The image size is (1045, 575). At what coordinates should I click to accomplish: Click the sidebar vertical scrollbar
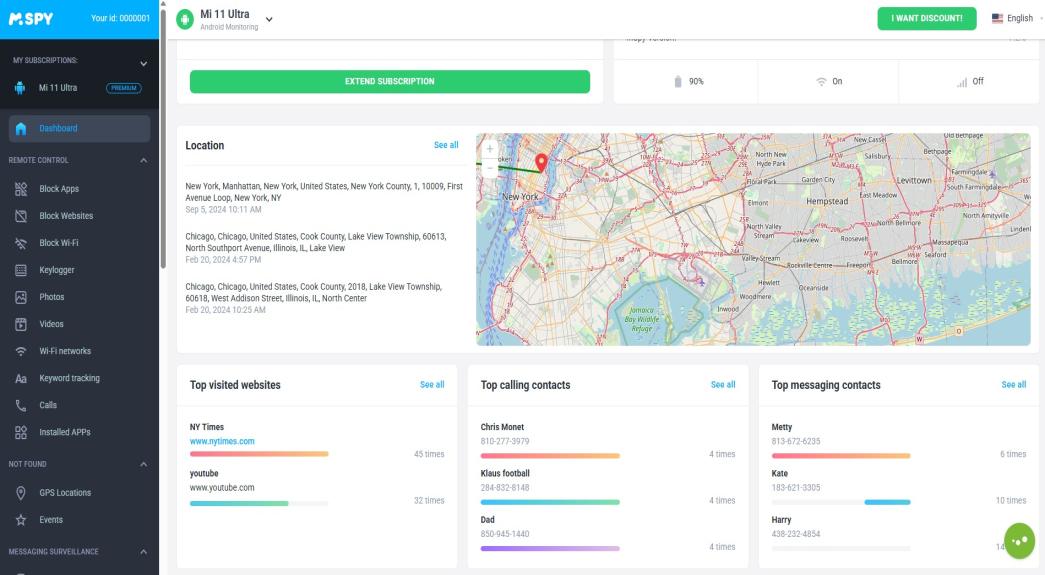pyautogui.click(x=163, y=140)
